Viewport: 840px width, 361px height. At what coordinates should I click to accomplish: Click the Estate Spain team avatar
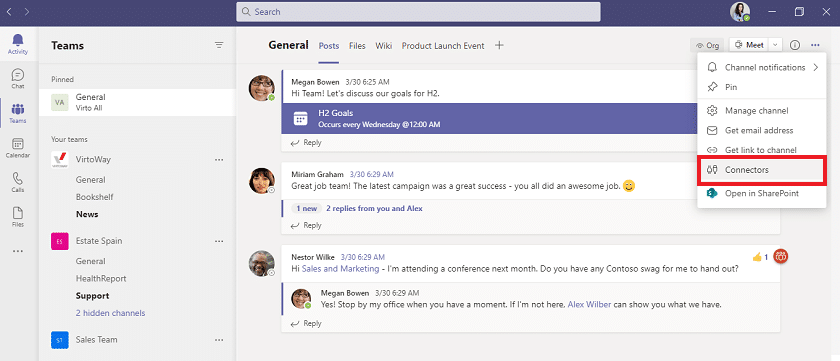click(59, 241)
